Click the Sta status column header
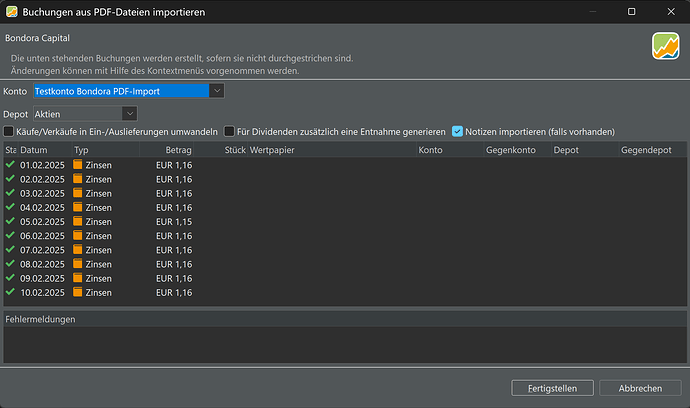 pos(11,150)
